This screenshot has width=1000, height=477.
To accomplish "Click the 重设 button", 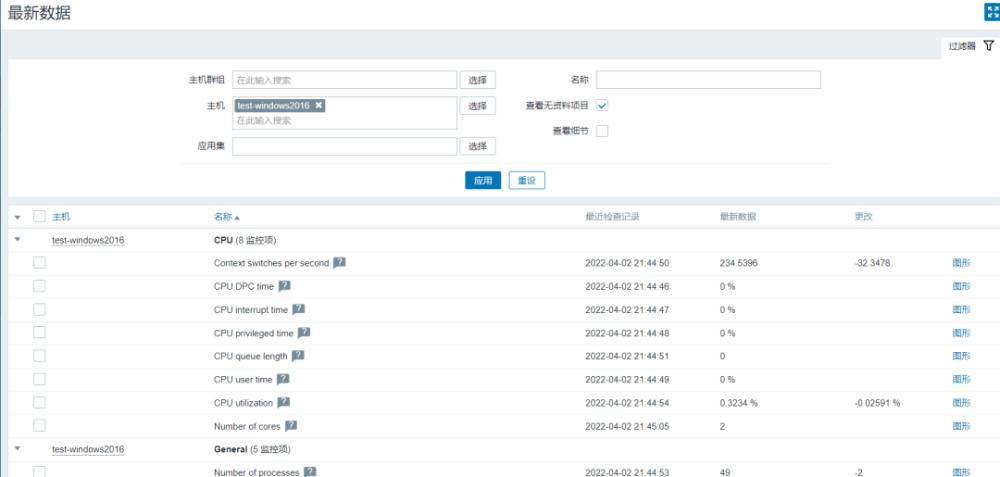I will coord(527,181).
